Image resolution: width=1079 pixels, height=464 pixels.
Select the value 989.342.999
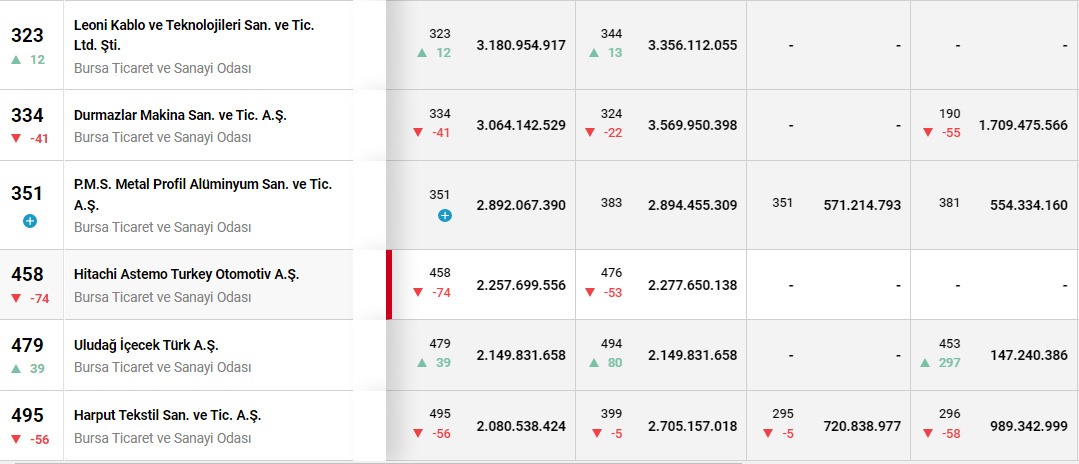coord(1029,426)
